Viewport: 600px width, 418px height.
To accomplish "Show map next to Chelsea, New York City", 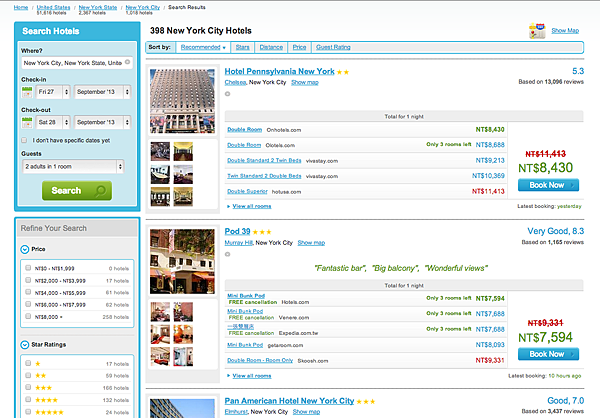I will click(x=305, y=83).
